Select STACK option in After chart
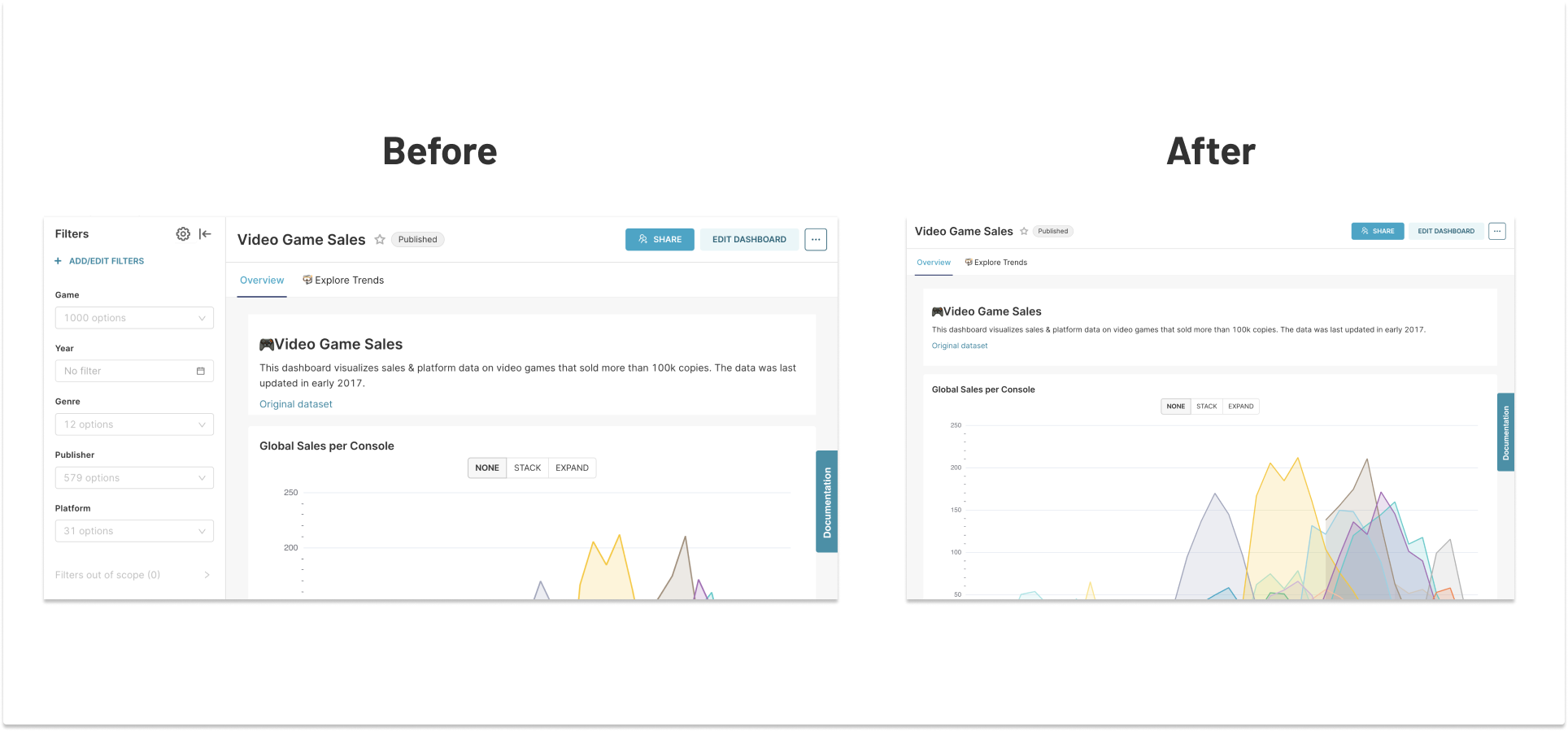The height and width of the screenshot is (731, 1568). click(1207, 407)
